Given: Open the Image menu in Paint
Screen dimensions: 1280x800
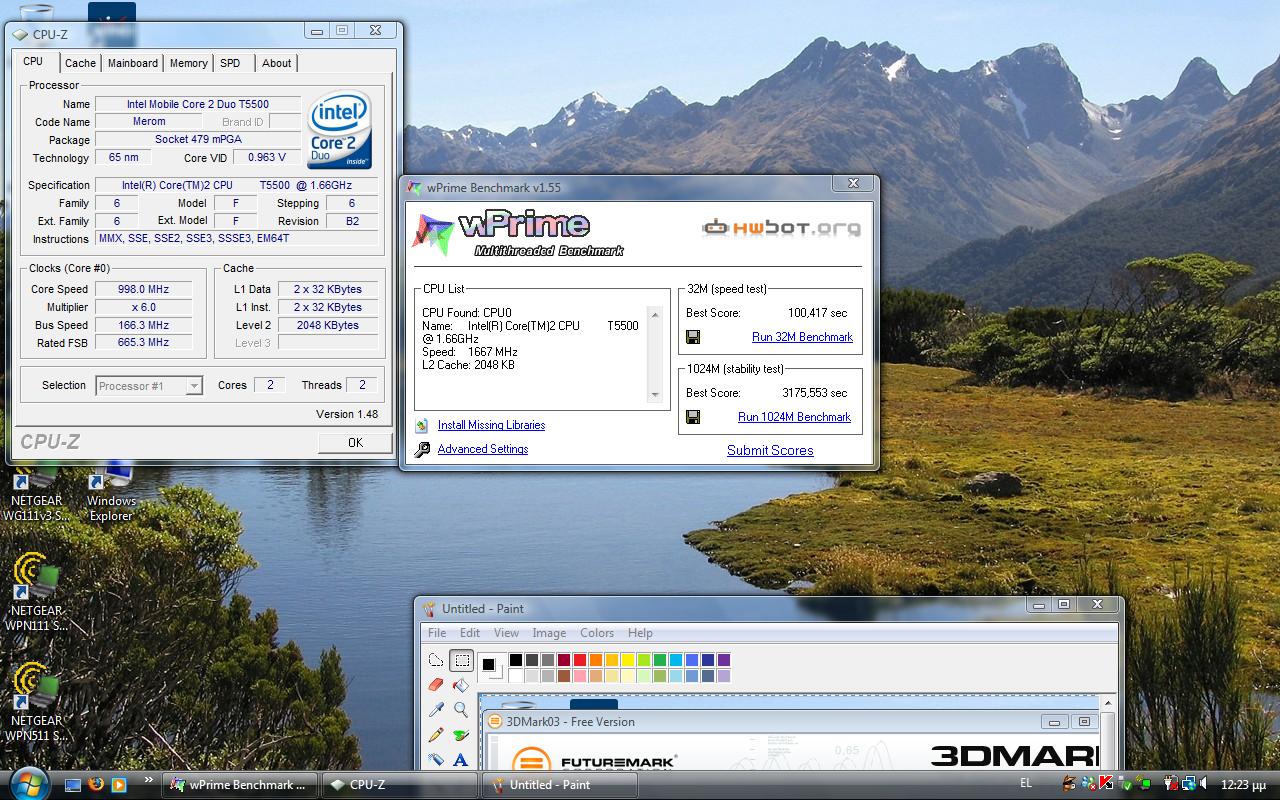Looking at the screenshot, I should pyautogui.click(x=549, y=633).
